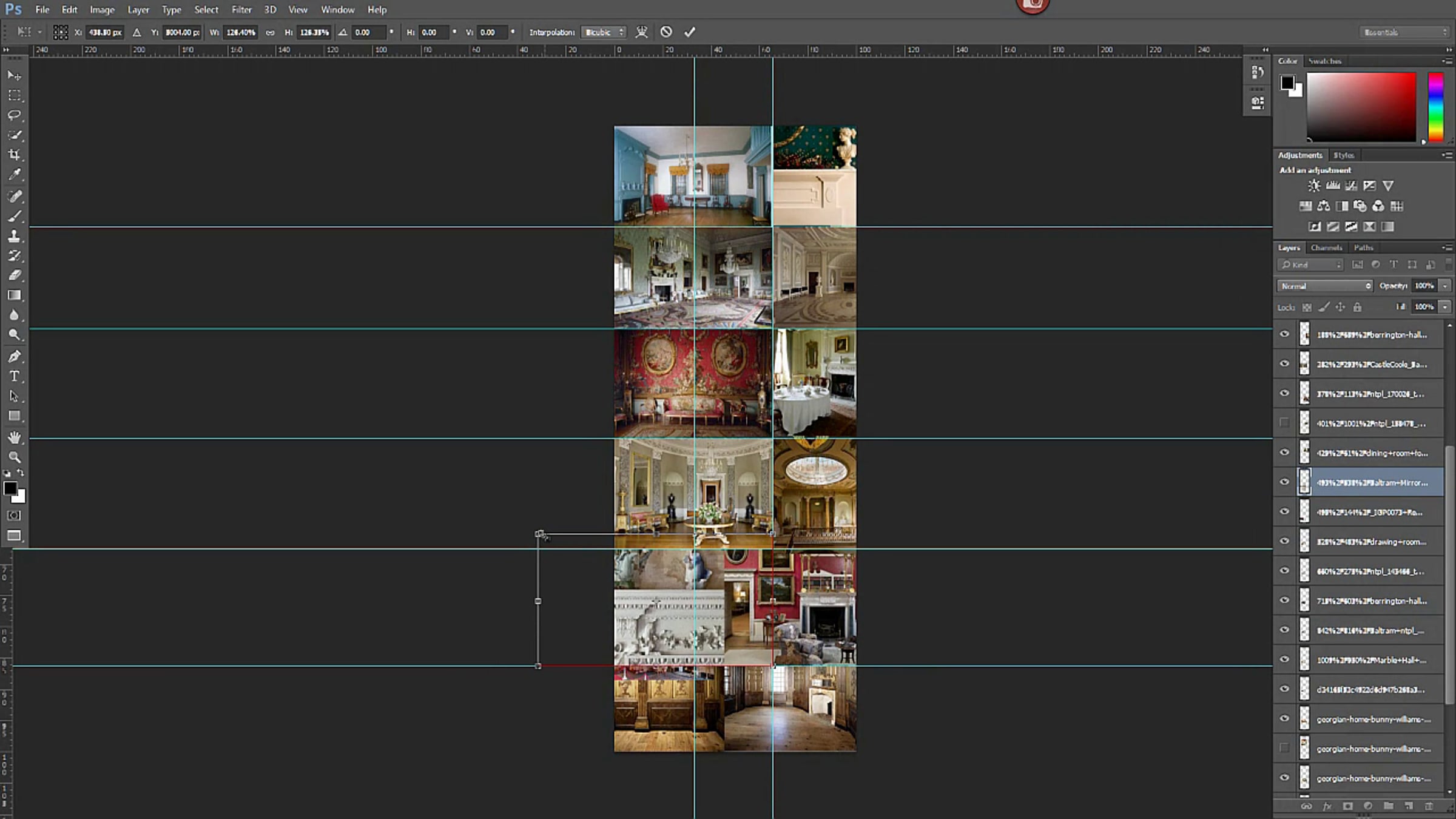Open the Filter menu

tap(241, 10)
